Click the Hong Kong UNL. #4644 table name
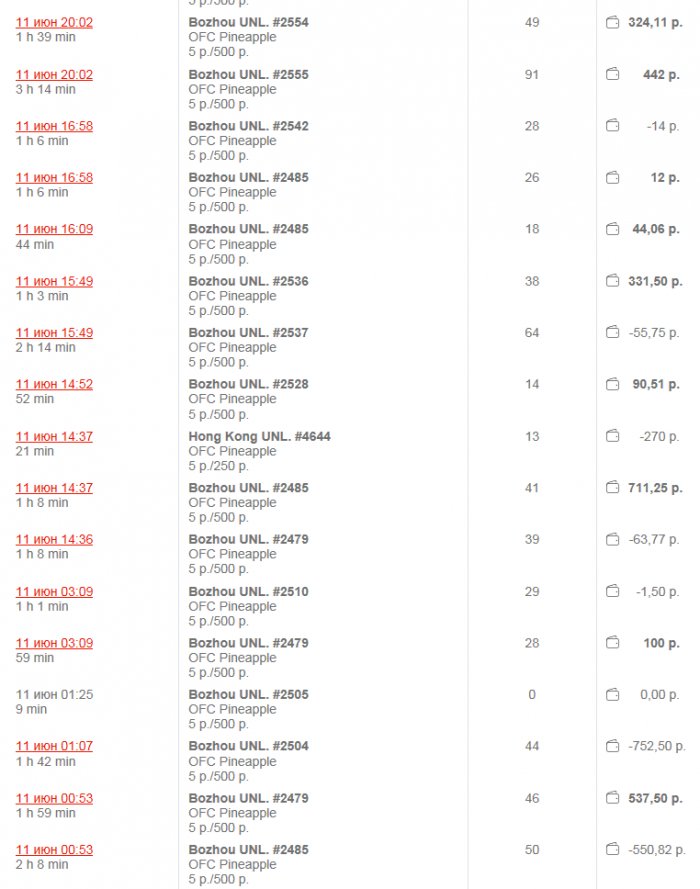Image resolution: width=700 pixels, height=889 pixels. (x=259, y=436)
